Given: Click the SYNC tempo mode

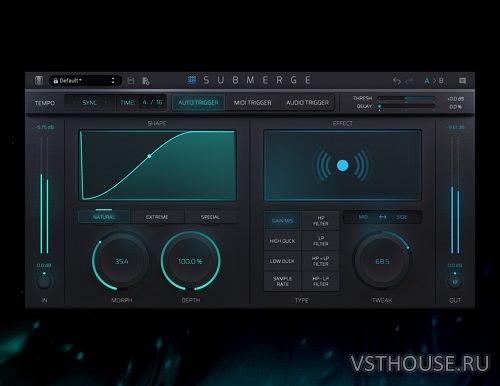Looking at the screenshot, I should tap(90, 103).
